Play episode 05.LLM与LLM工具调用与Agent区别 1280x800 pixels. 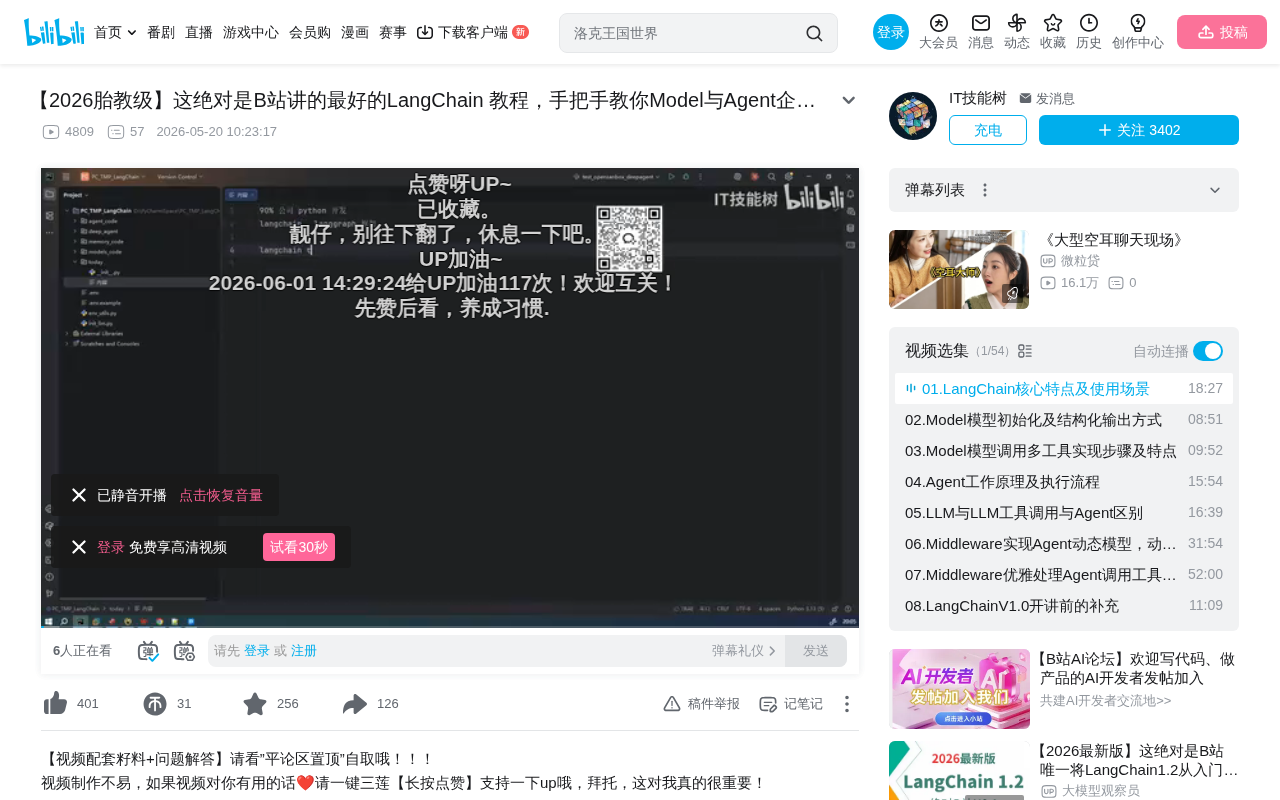1064,513
